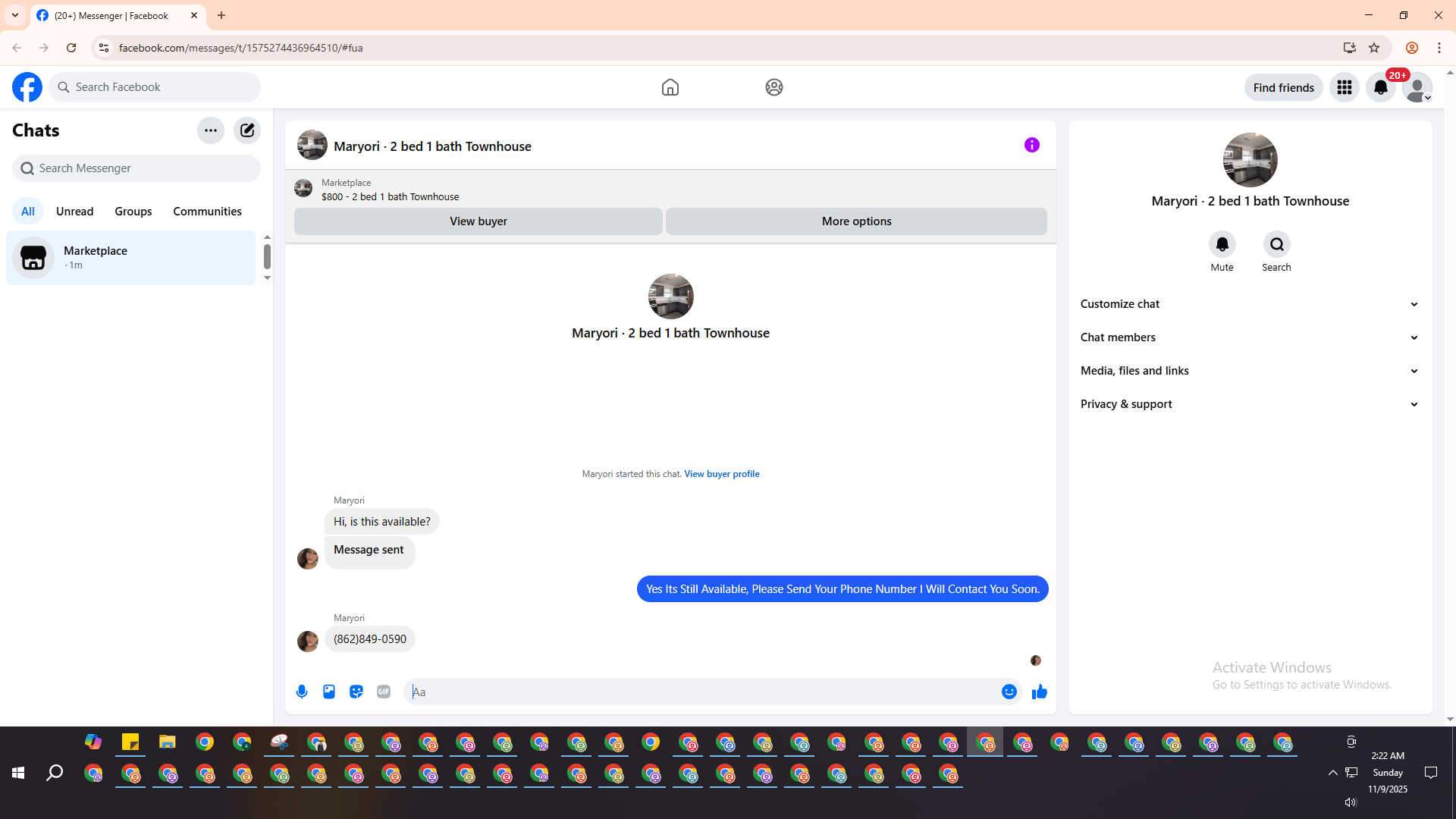Expand Privacy & support section
This screenshot has width=1456, height=819.
coord(1249,404)
